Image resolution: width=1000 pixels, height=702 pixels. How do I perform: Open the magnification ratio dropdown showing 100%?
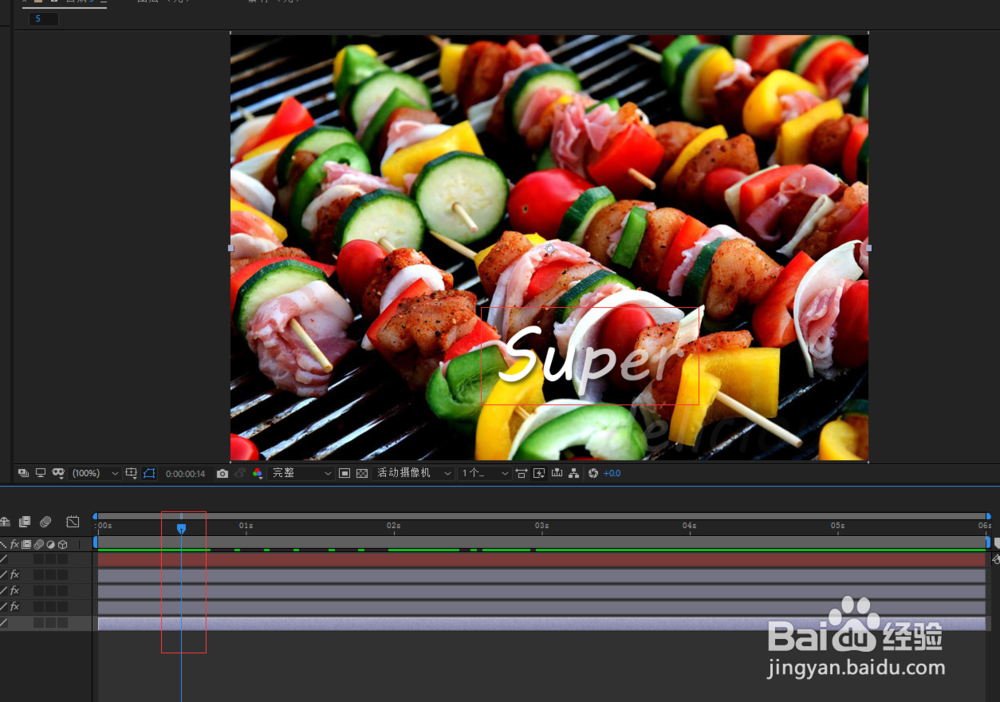click(x=94, y=473)
